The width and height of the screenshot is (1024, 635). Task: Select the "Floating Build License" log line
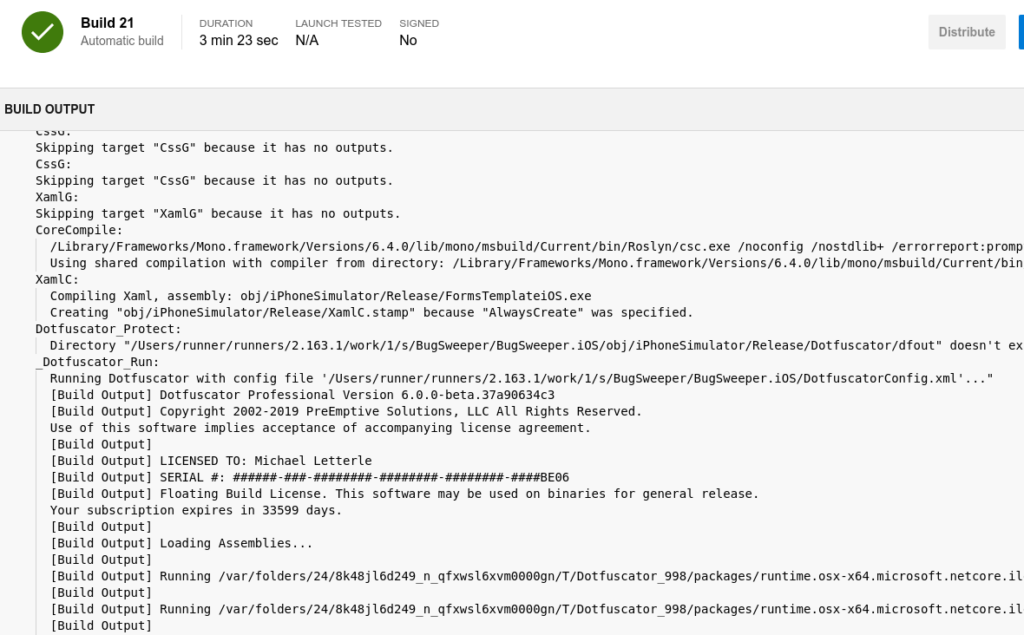click(404, 494)
